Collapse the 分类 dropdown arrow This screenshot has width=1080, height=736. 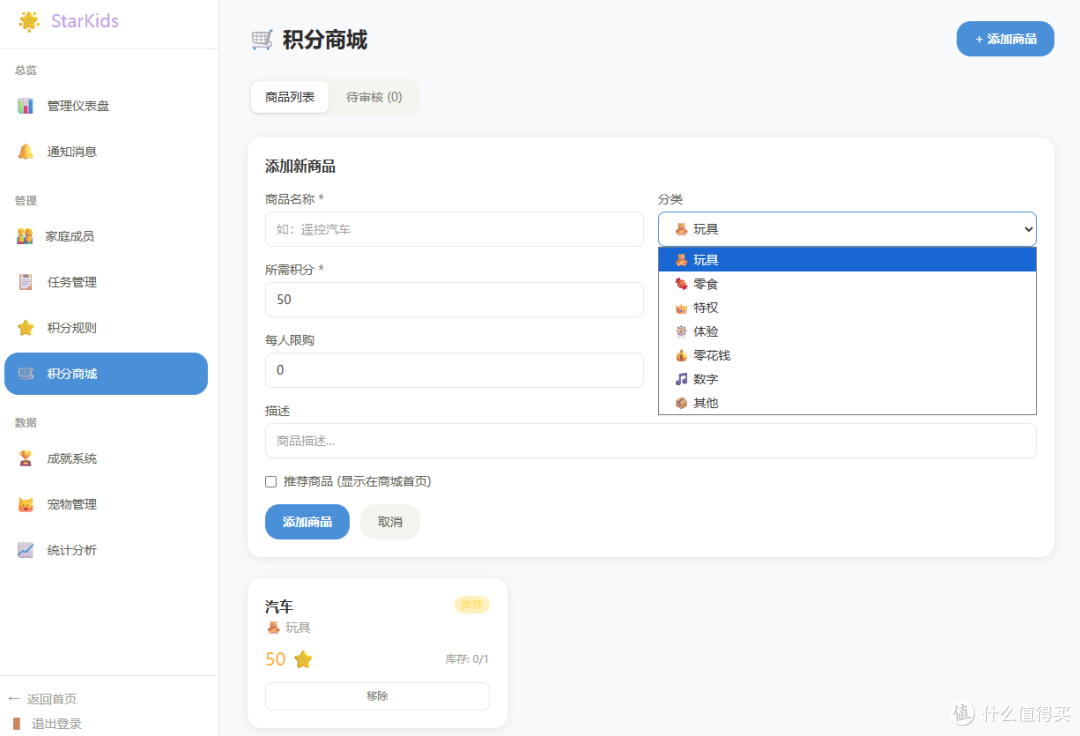1028,229
